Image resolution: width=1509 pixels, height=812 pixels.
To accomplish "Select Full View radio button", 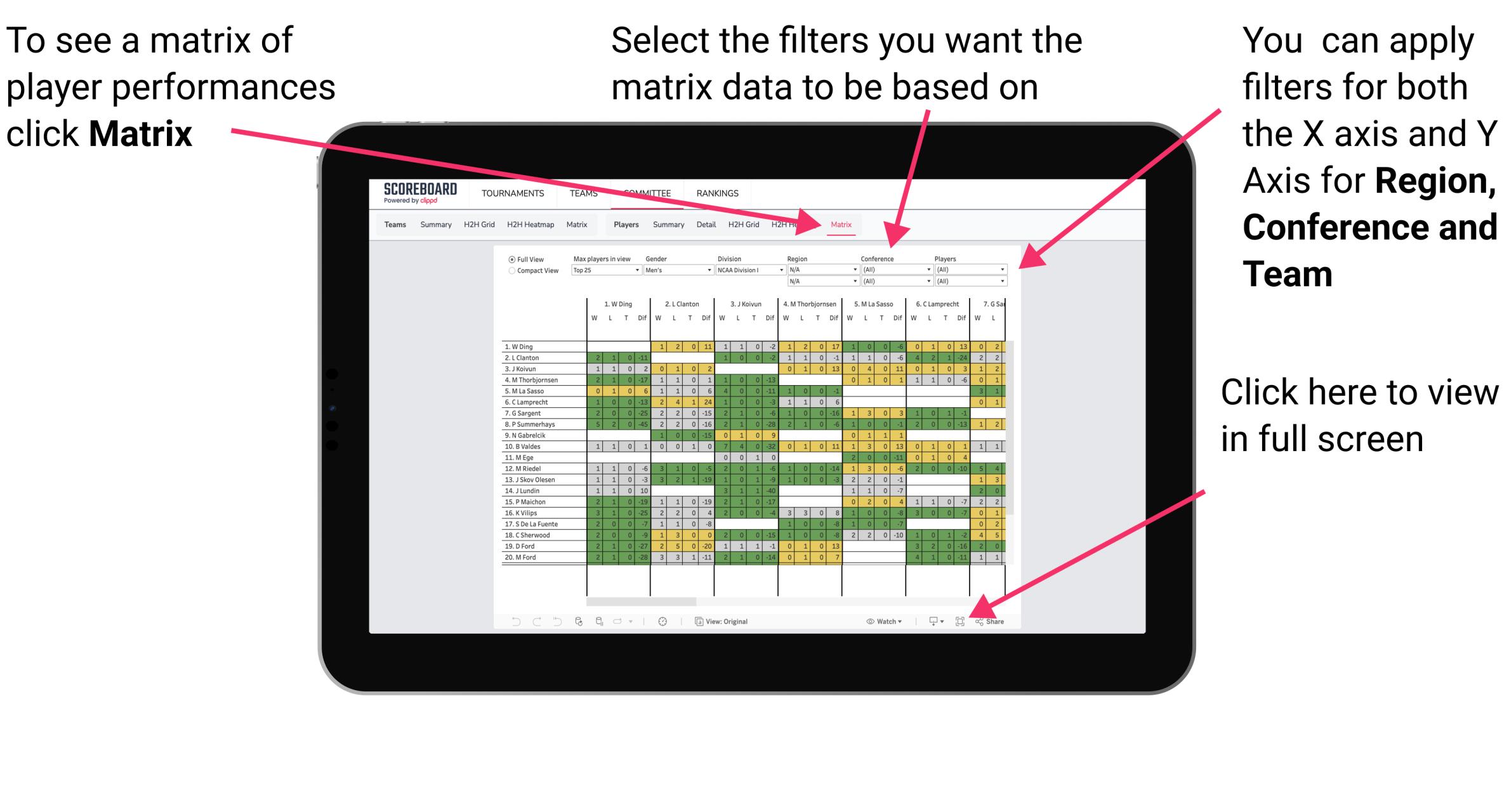I will [x=510, y=261].
